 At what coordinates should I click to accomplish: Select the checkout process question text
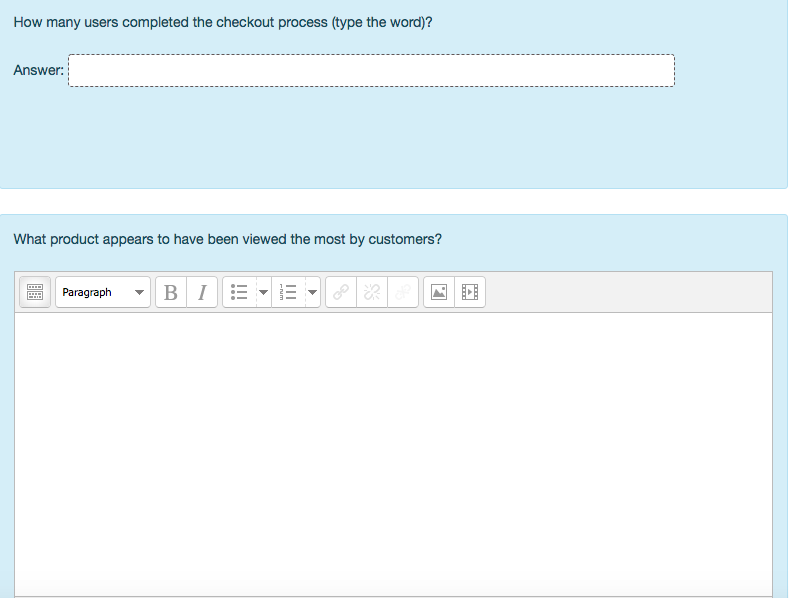[x=223, y=23]
